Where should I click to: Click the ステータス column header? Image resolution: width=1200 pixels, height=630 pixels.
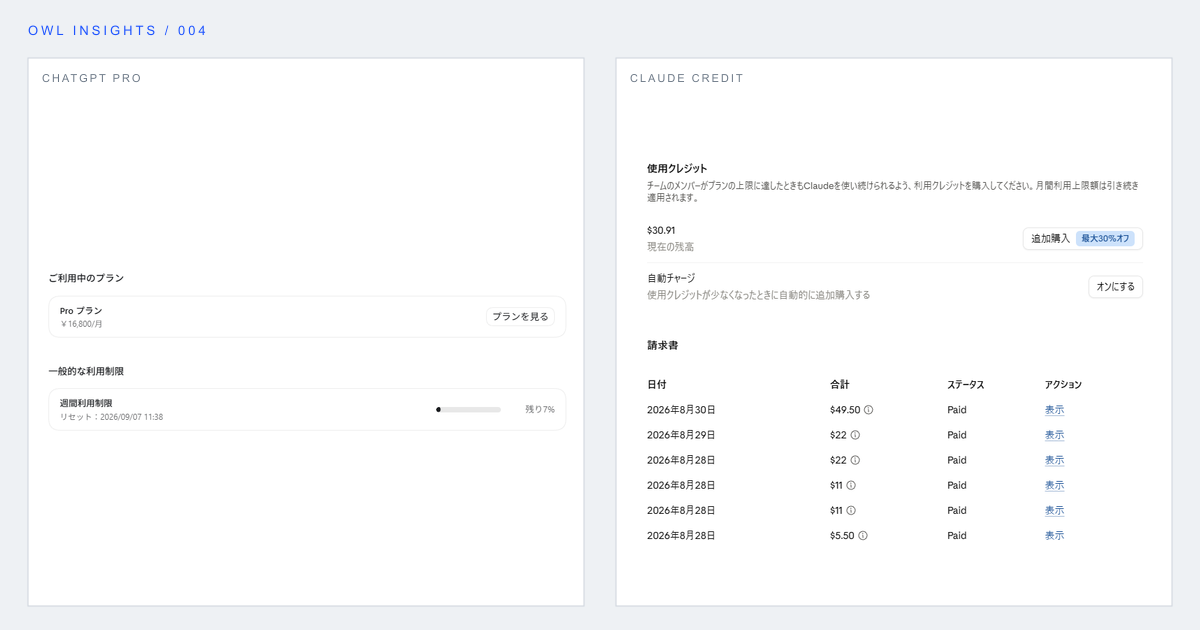tap(966, 384)
